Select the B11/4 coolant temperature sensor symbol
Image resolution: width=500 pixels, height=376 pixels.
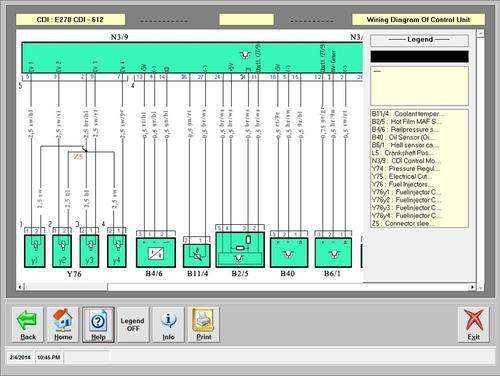[197, 256]
